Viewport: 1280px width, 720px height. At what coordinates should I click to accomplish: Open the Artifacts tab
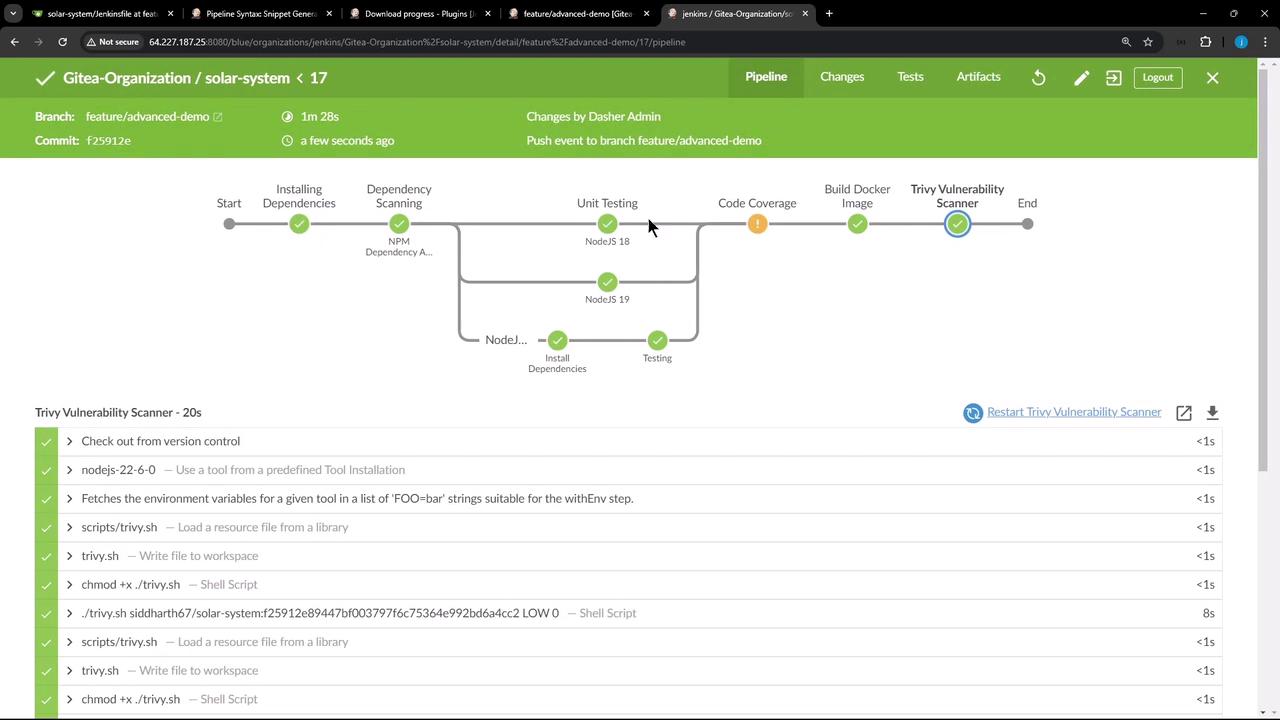(x=978, y=77)
